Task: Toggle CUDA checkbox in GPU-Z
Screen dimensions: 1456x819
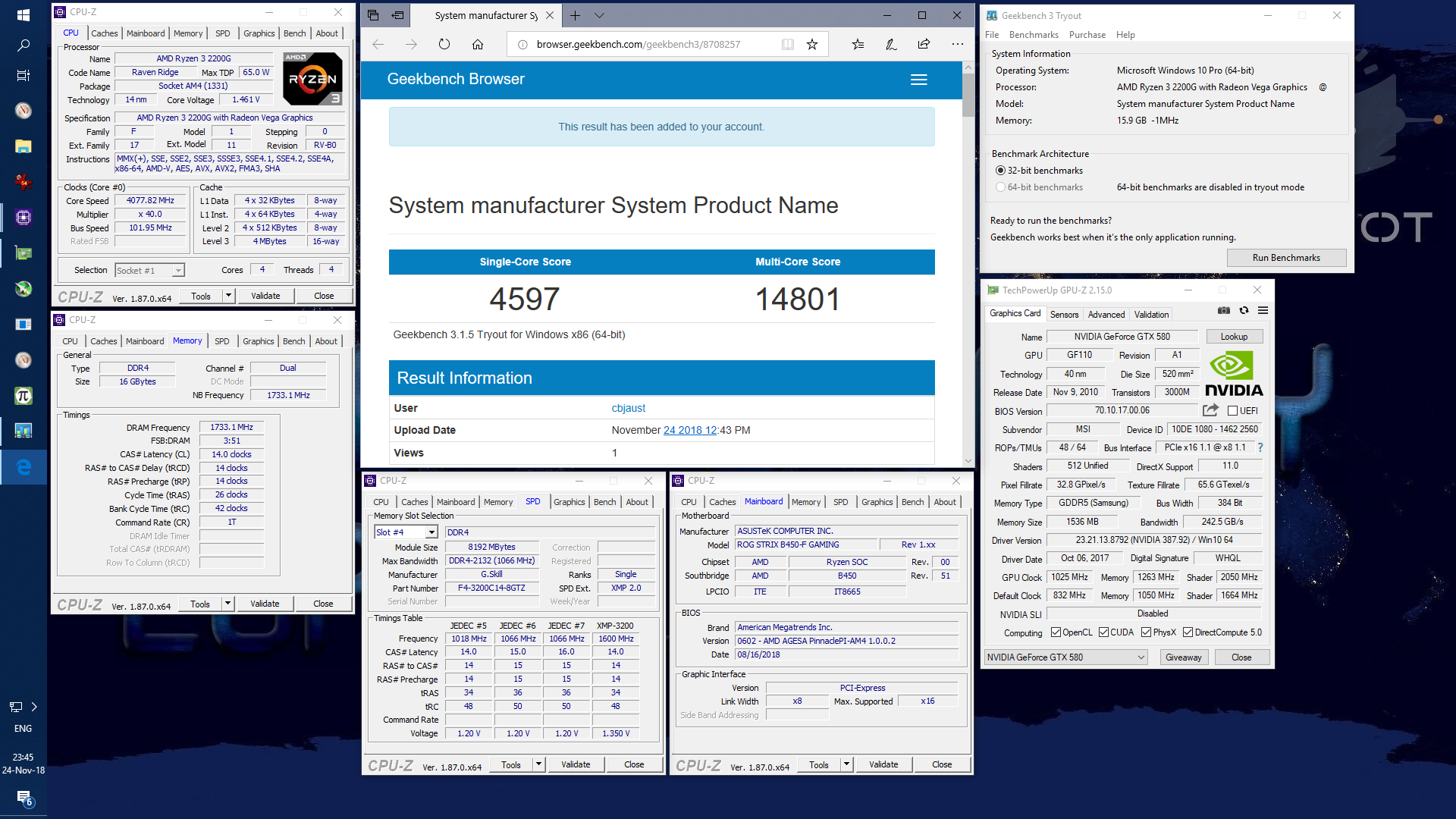Action: pyautogui.click(x=1104, y=632)
